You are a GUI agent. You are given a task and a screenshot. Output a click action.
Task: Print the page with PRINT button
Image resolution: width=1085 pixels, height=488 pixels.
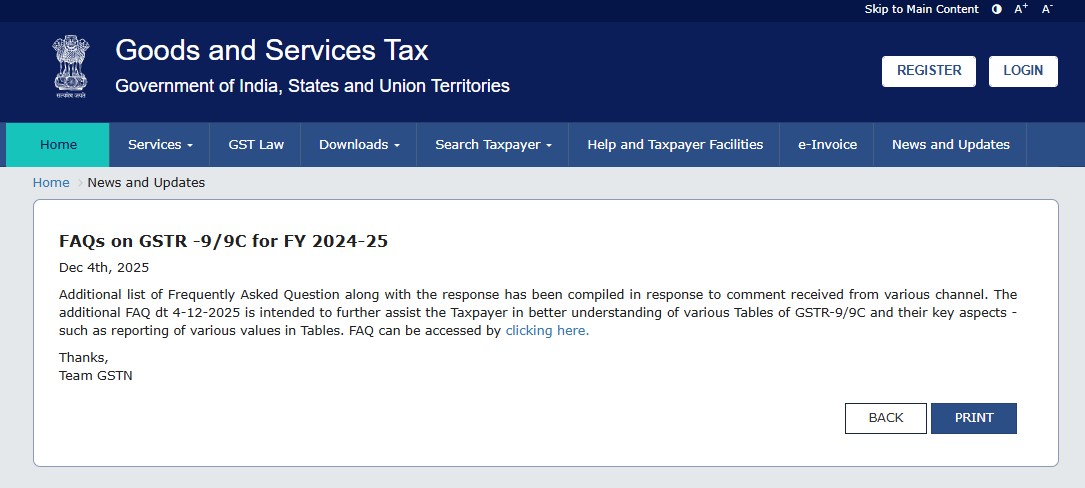(973, 418)
